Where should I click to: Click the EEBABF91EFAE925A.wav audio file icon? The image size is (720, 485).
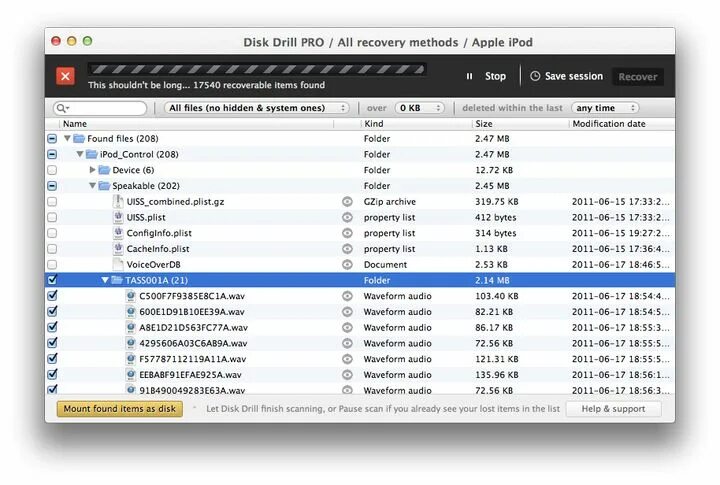[x=131, y=374]
